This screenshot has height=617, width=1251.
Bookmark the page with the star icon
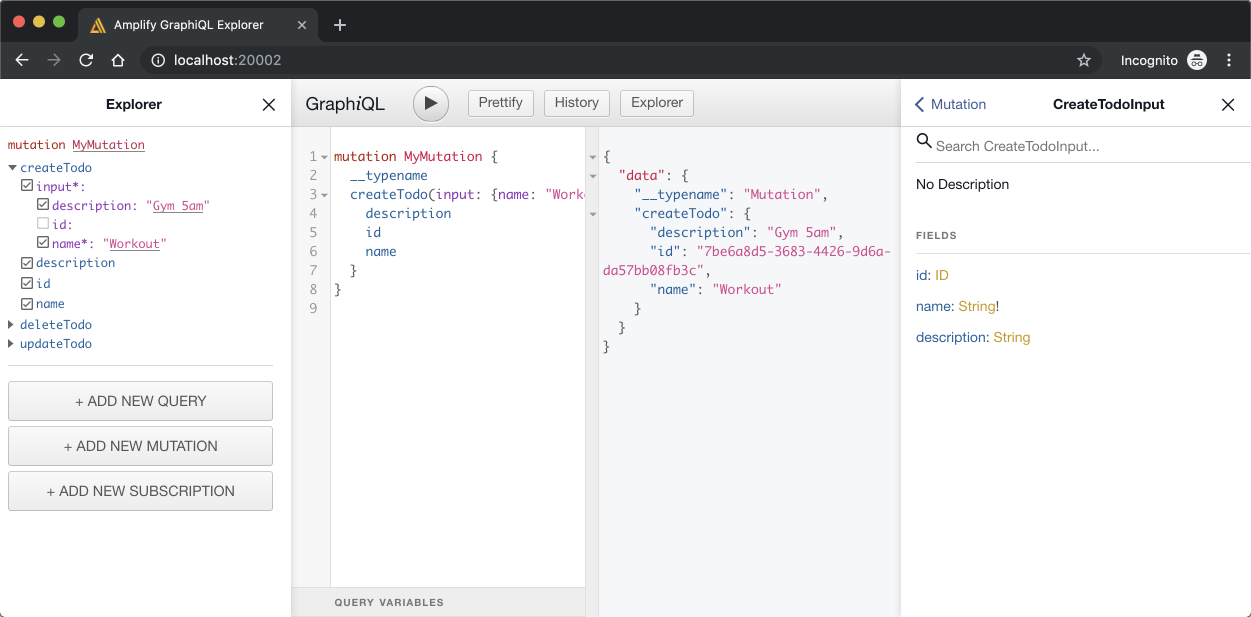tap(1083, 60)
